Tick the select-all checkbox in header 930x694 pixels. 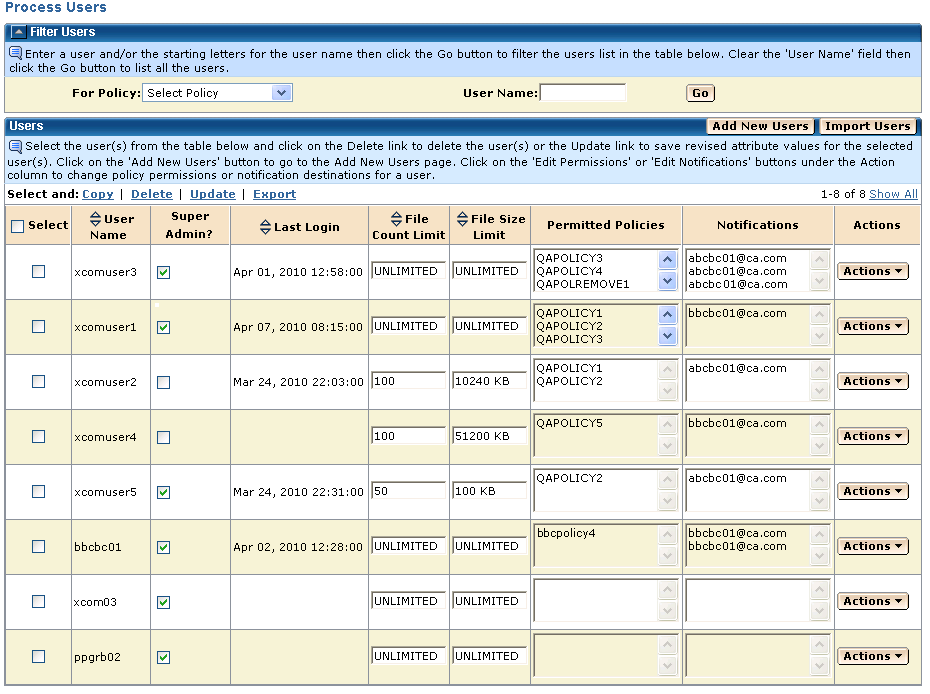click(17, 226)
